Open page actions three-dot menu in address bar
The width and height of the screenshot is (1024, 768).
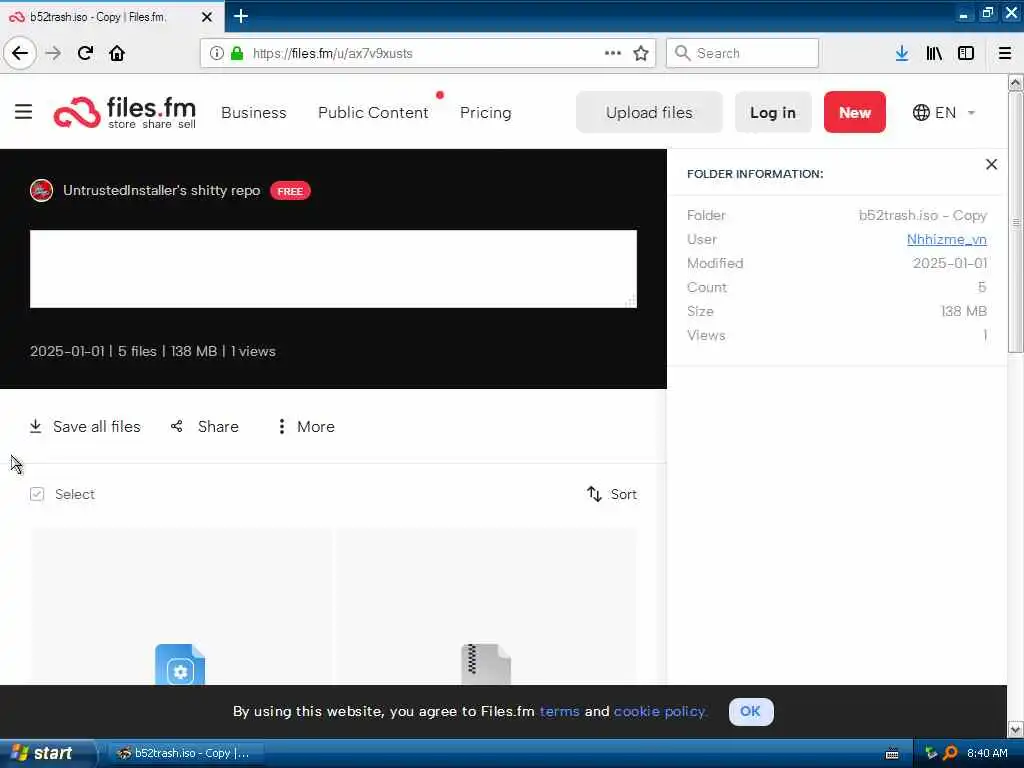point(613,53)
